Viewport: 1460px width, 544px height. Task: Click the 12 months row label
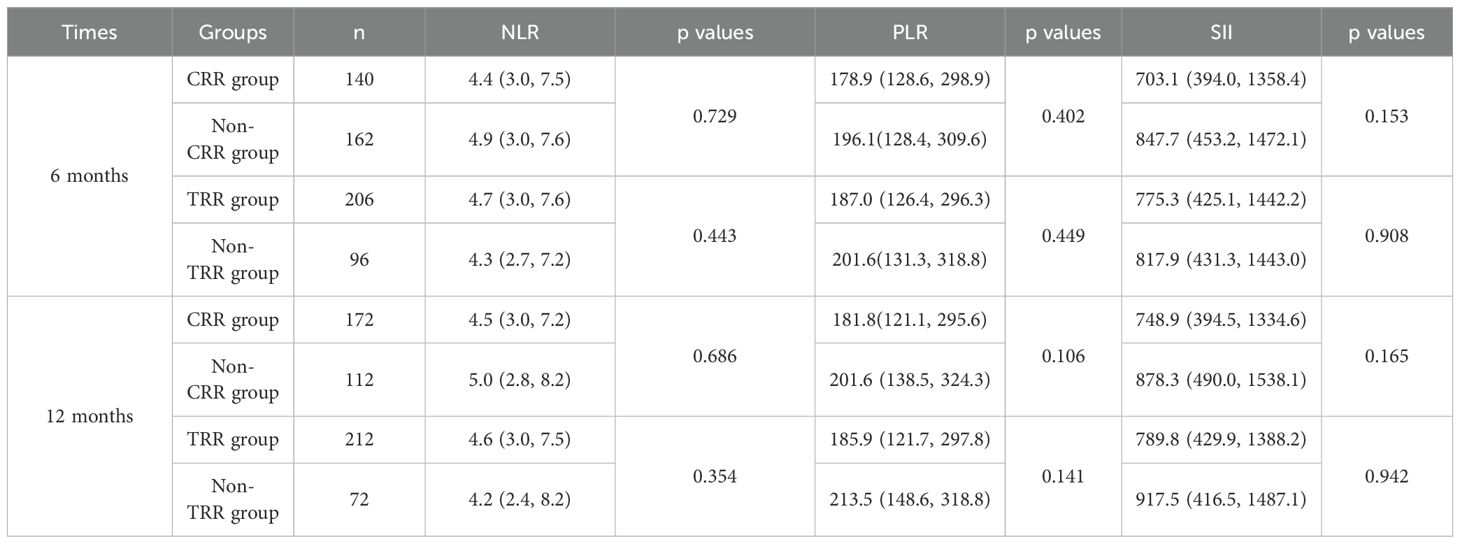tap(89, 416)
